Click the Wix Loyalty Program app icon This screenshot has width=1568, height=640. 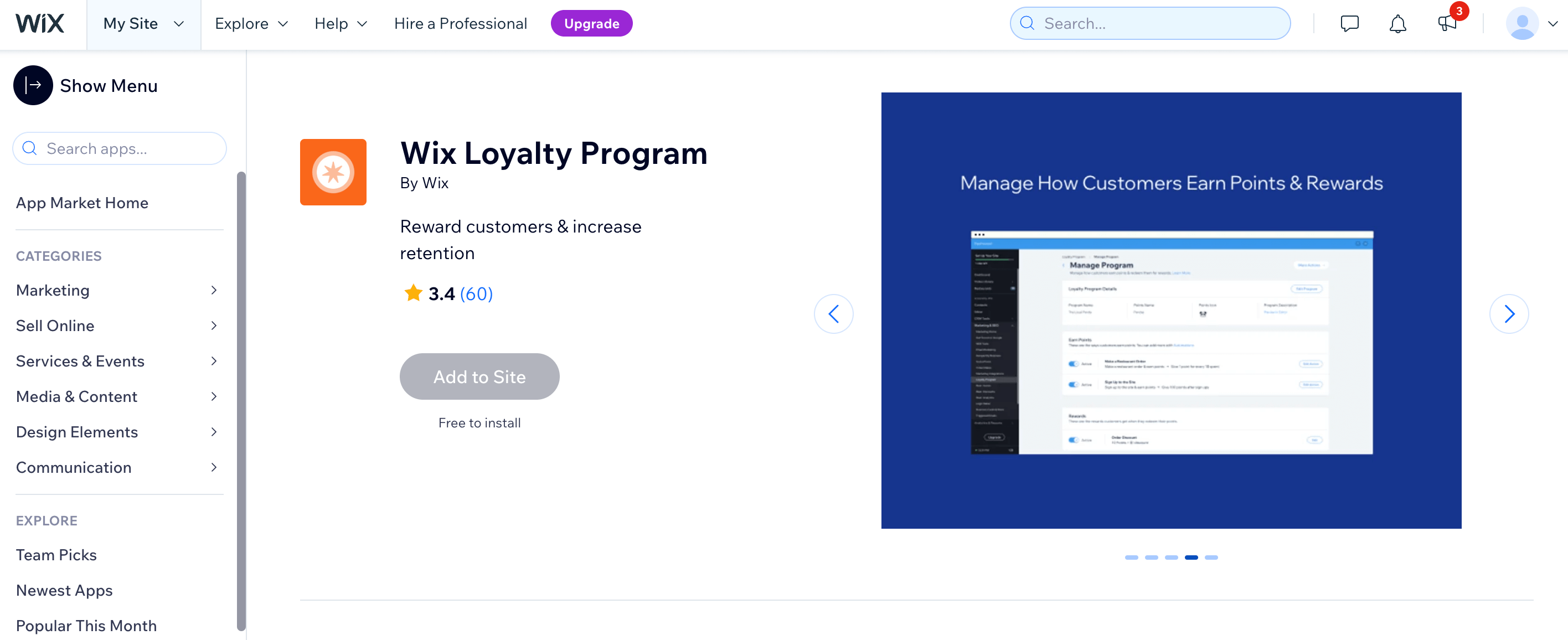point(333,172)
